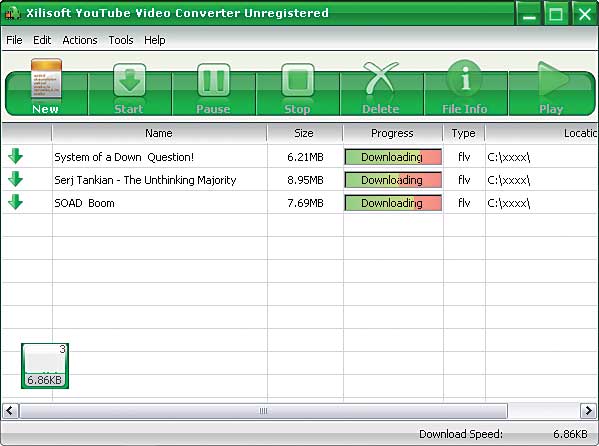
Task: Click the C:\xxxx\ location of SOAD Boom
Action: tap(509, 203)
